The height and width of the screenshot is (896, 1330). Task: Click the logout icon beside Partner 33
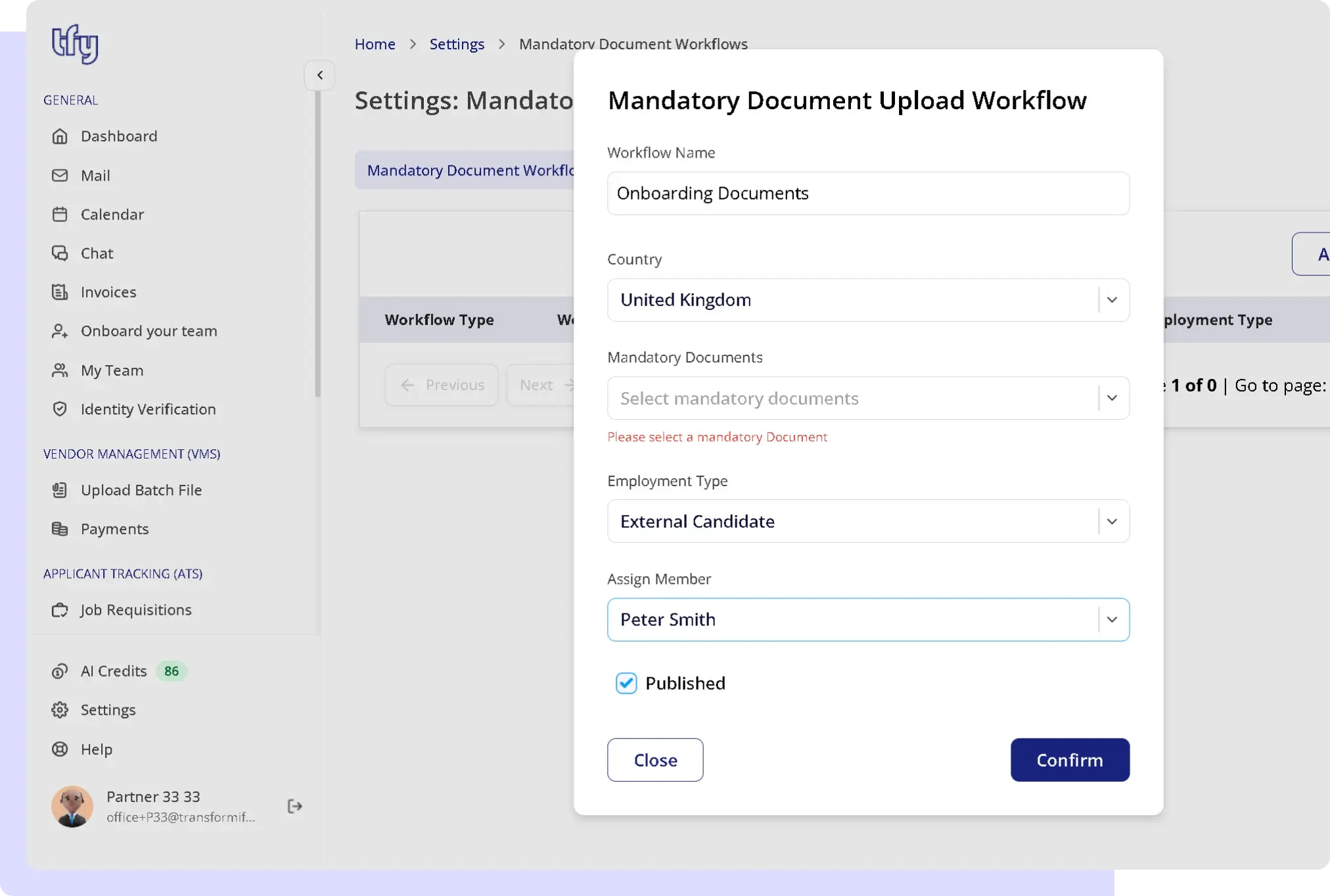coord(295,807)
